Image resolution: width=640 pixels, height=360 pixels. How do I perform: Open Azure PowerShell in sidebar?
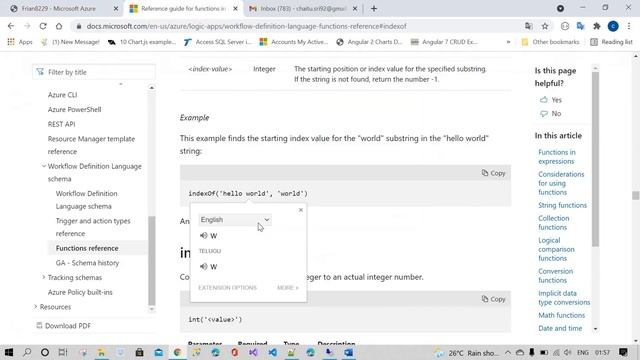(74, 109)
